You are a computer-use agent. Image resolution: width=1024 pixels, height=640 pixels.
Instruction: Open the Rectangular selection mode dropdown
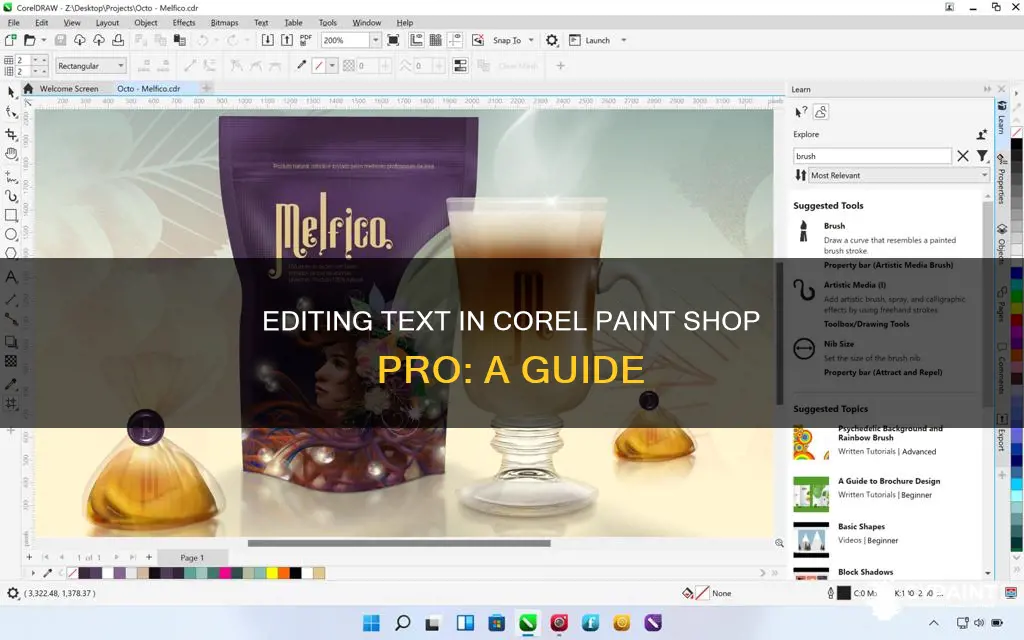click(x=90, y=66)
